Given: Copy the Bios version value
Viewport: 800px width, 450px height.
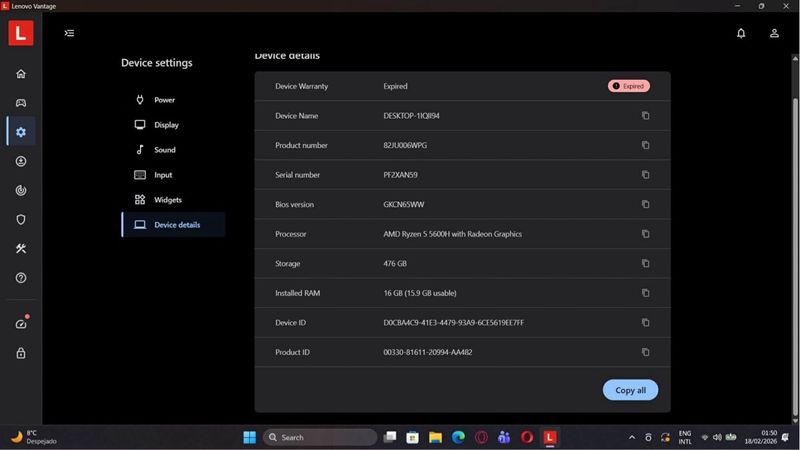Looking at the screenshot, I should click(645, 205).
